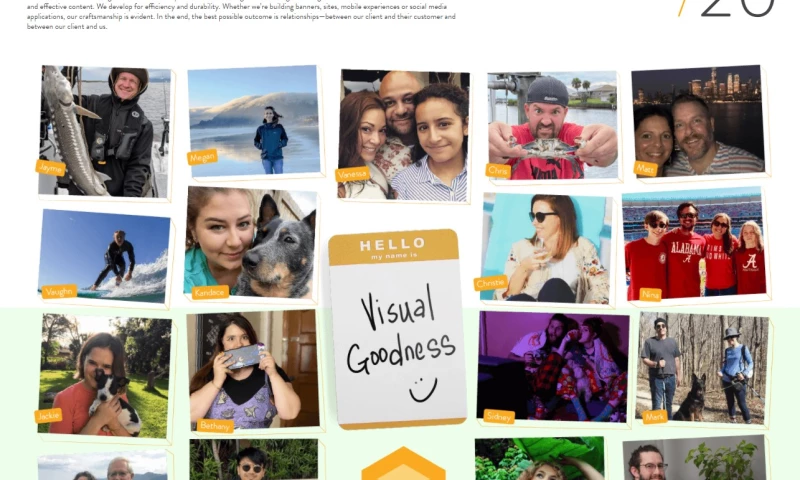Open Matt's night skyline photo
The width and height of the screenshot is (800, 480).
(x=698, y=121)
